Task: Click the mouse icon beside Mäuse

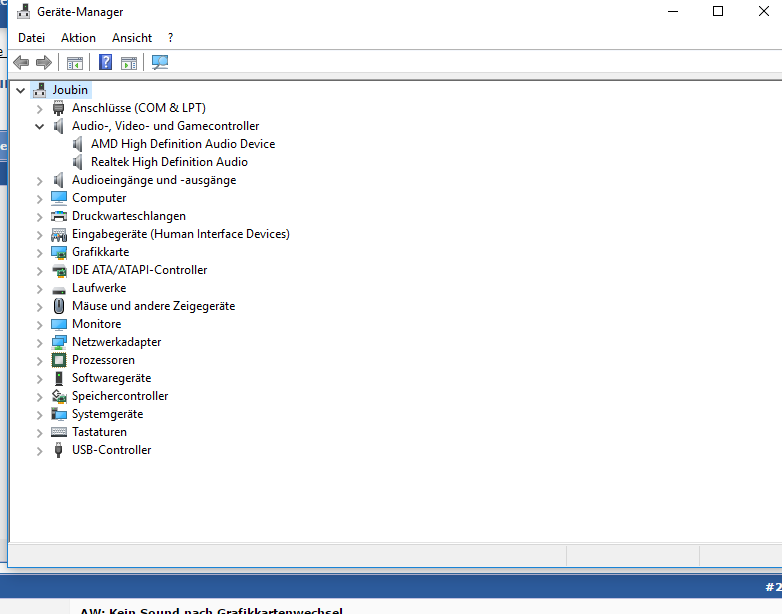Action: (x=59, y=306)
